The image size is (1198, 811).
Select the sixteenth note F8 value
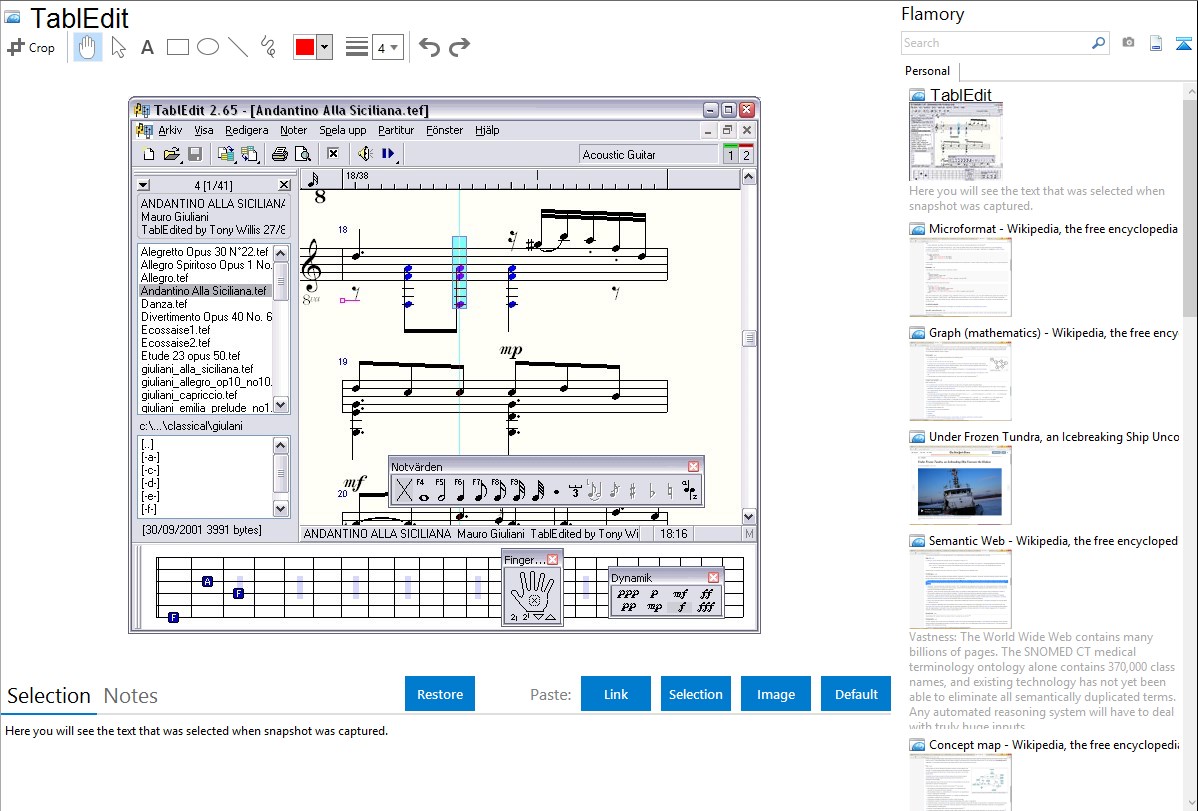point(499,490)
